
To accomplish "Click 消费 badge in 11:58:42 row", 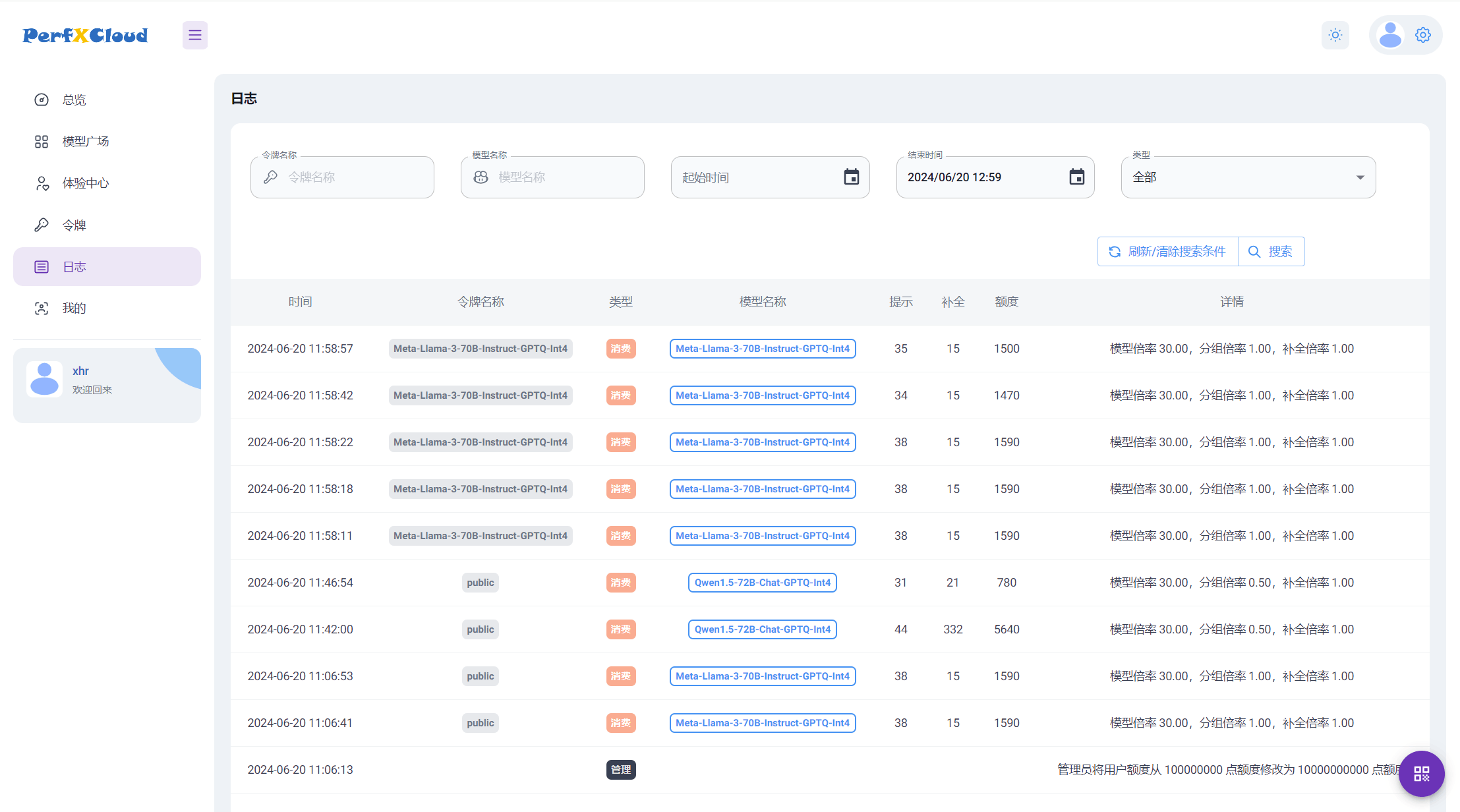I will (621, 395).
